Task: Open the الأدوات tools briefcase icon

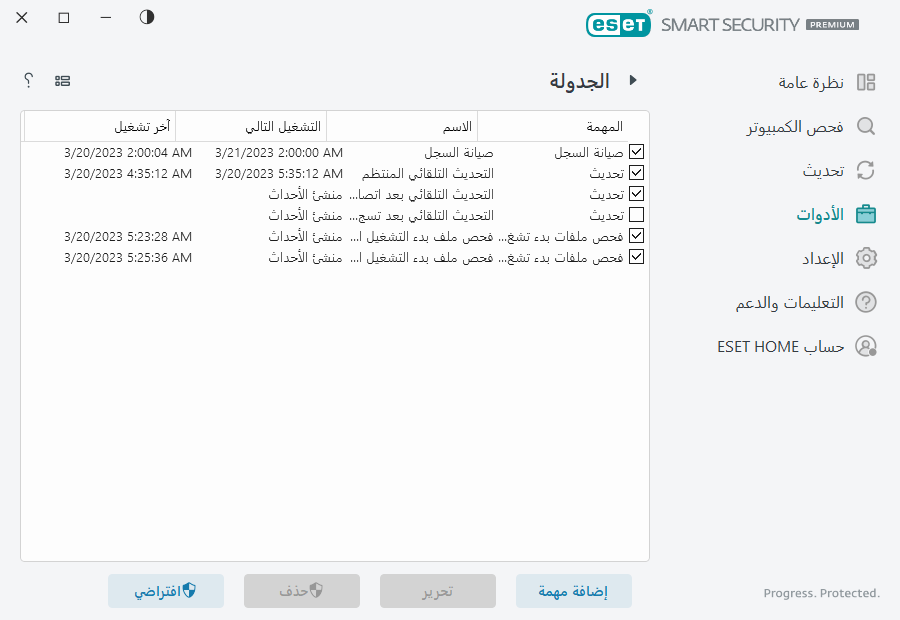Action: point(866,213)
